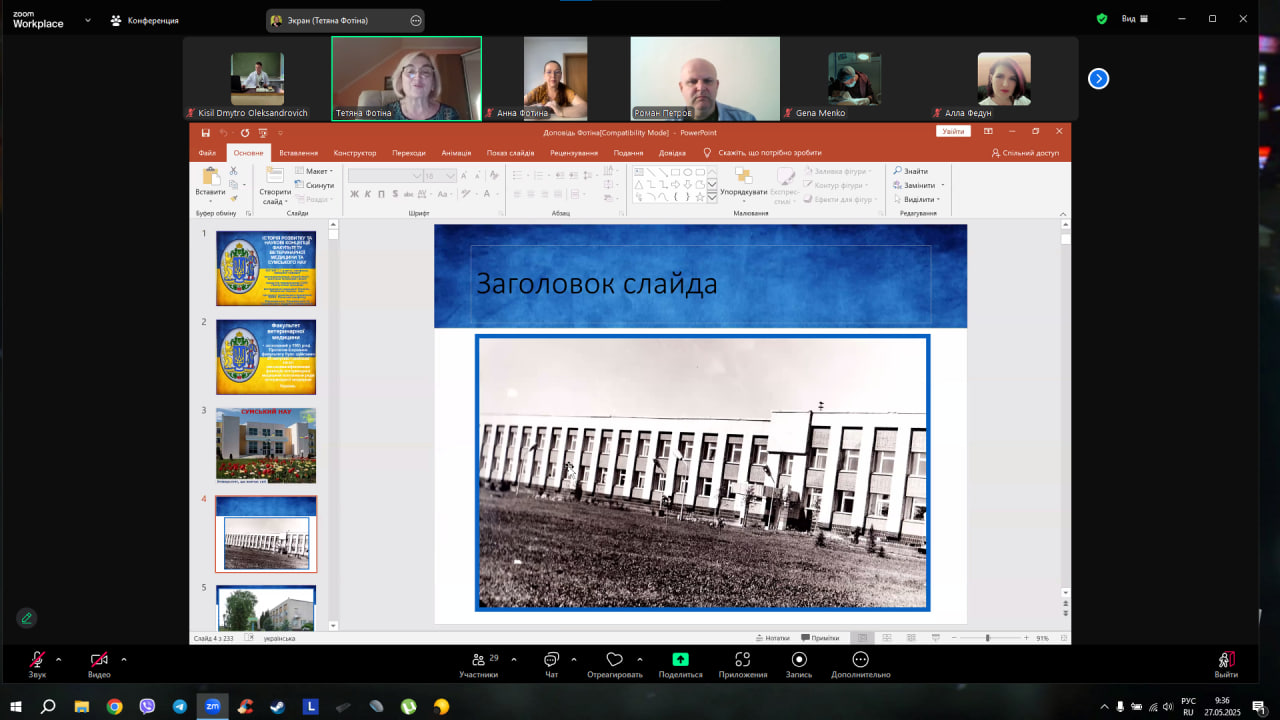Click the Вид view button in Zoom
Image resolution: width=1280 pixels, height=720 pixels.
tap(1135, 19)
